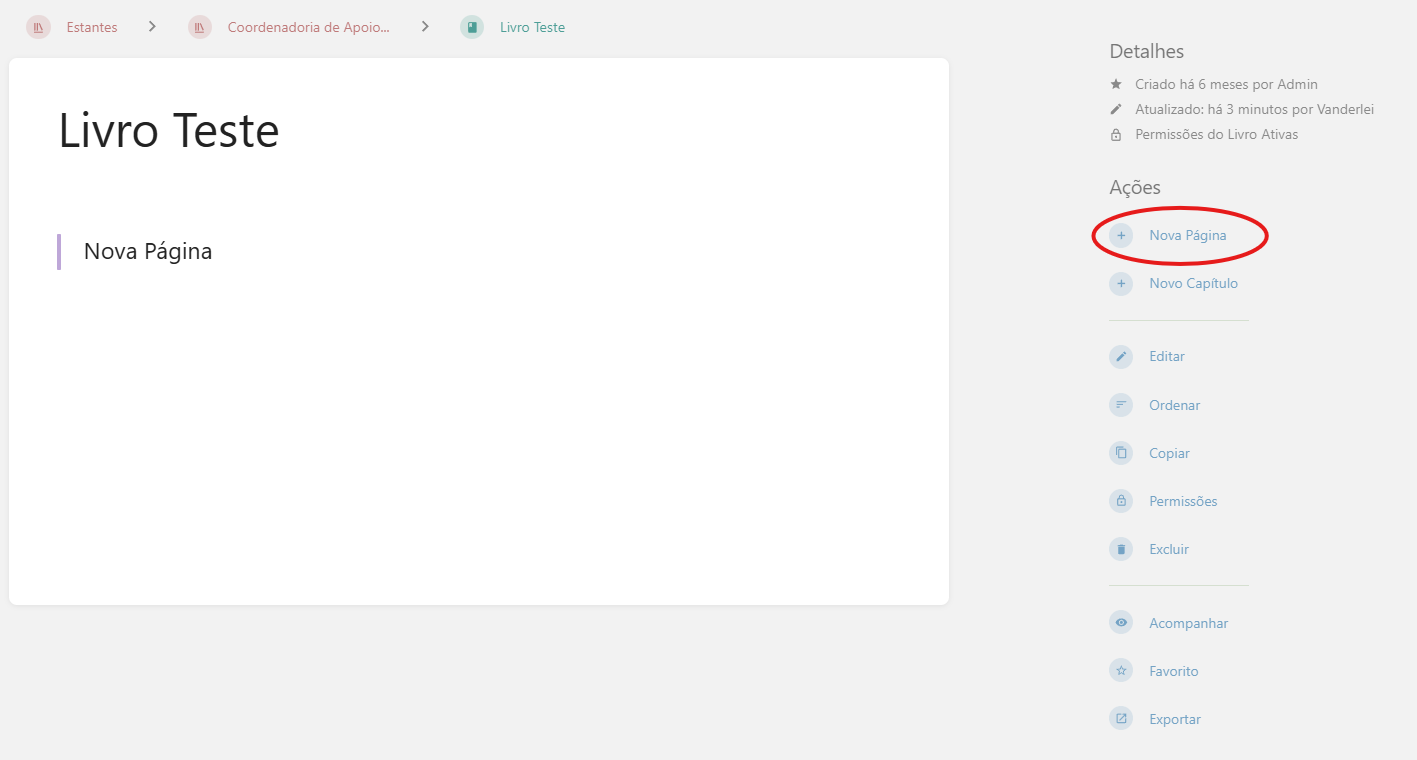This screenshot has width=1417, height=760.
Task: Select the Acompanhar action
Action: (1188, 623)
